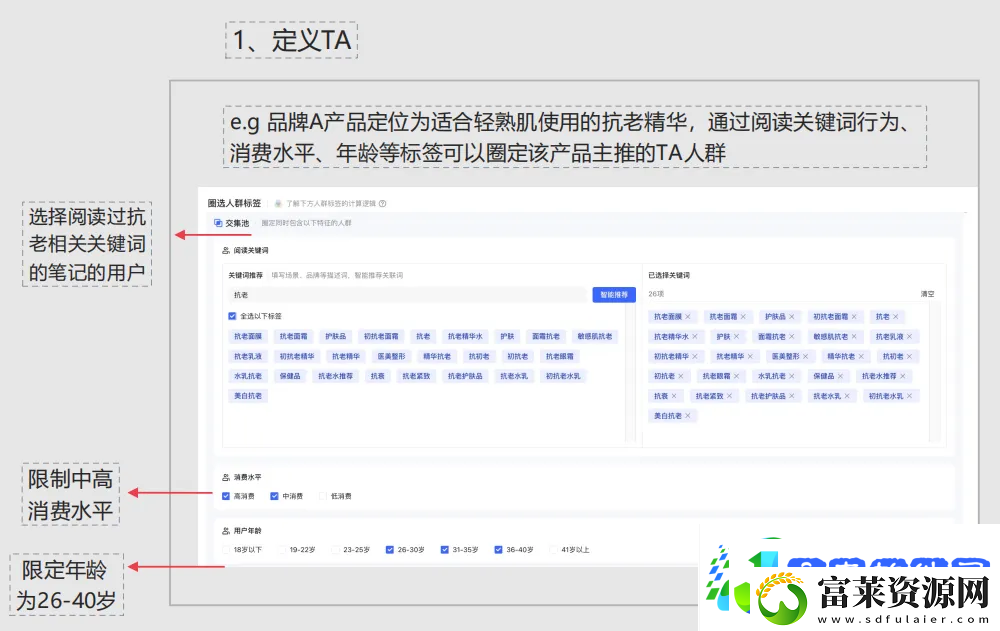Remove selected keyword 敏感肌抗老 via its X
Screen dimensions: 1000x631
(854, 336)
